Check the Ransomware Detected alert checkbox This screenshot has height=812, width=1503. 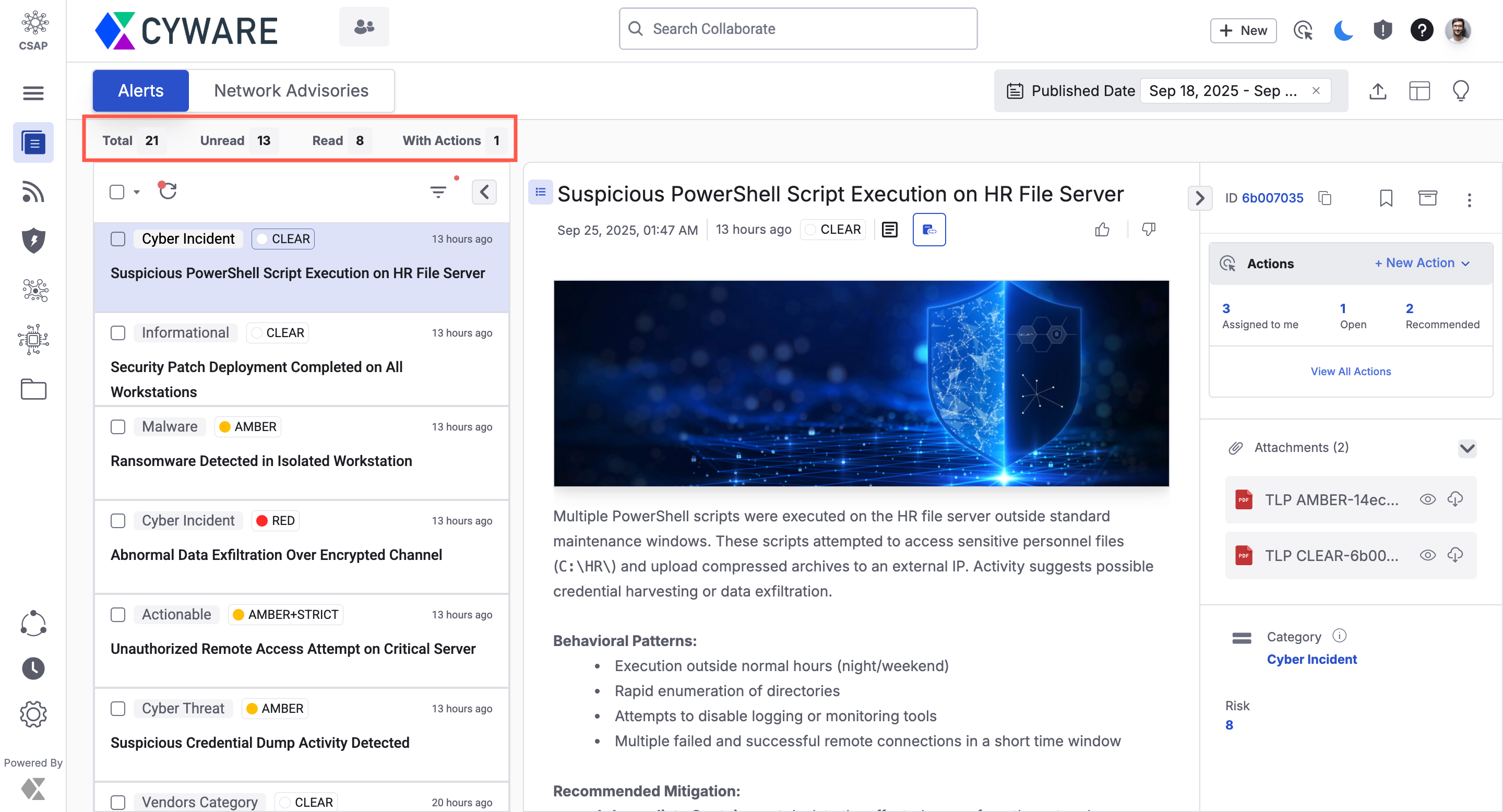coord(118,426)
